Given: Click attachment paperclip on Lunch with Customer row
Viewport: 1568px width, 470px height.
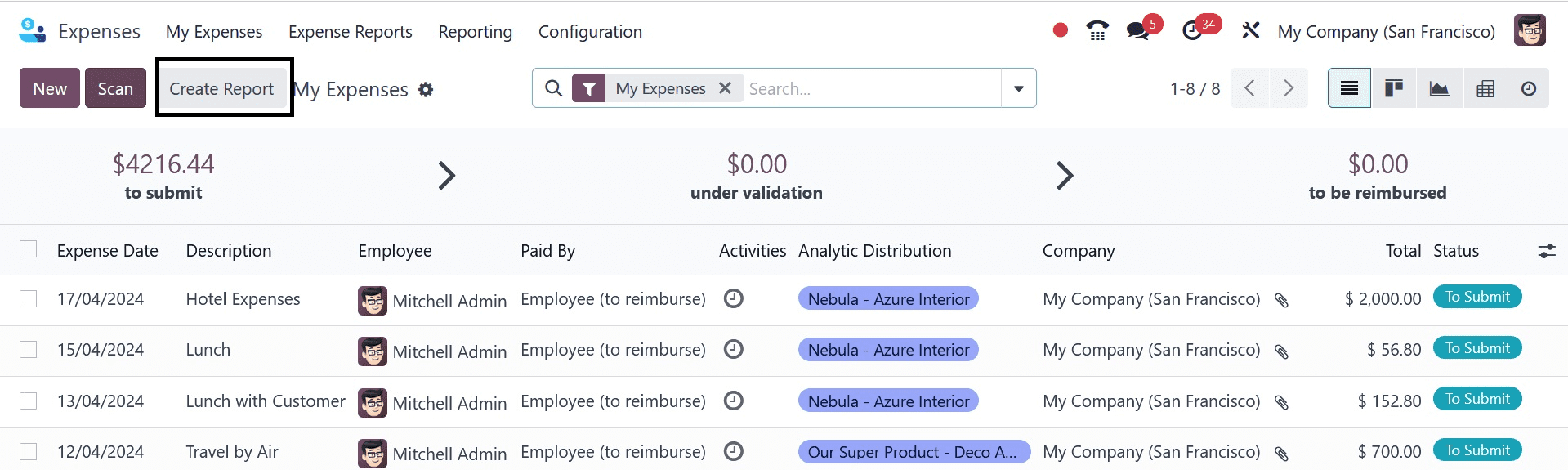Looking at the screenshot, I should [1281, 403].
